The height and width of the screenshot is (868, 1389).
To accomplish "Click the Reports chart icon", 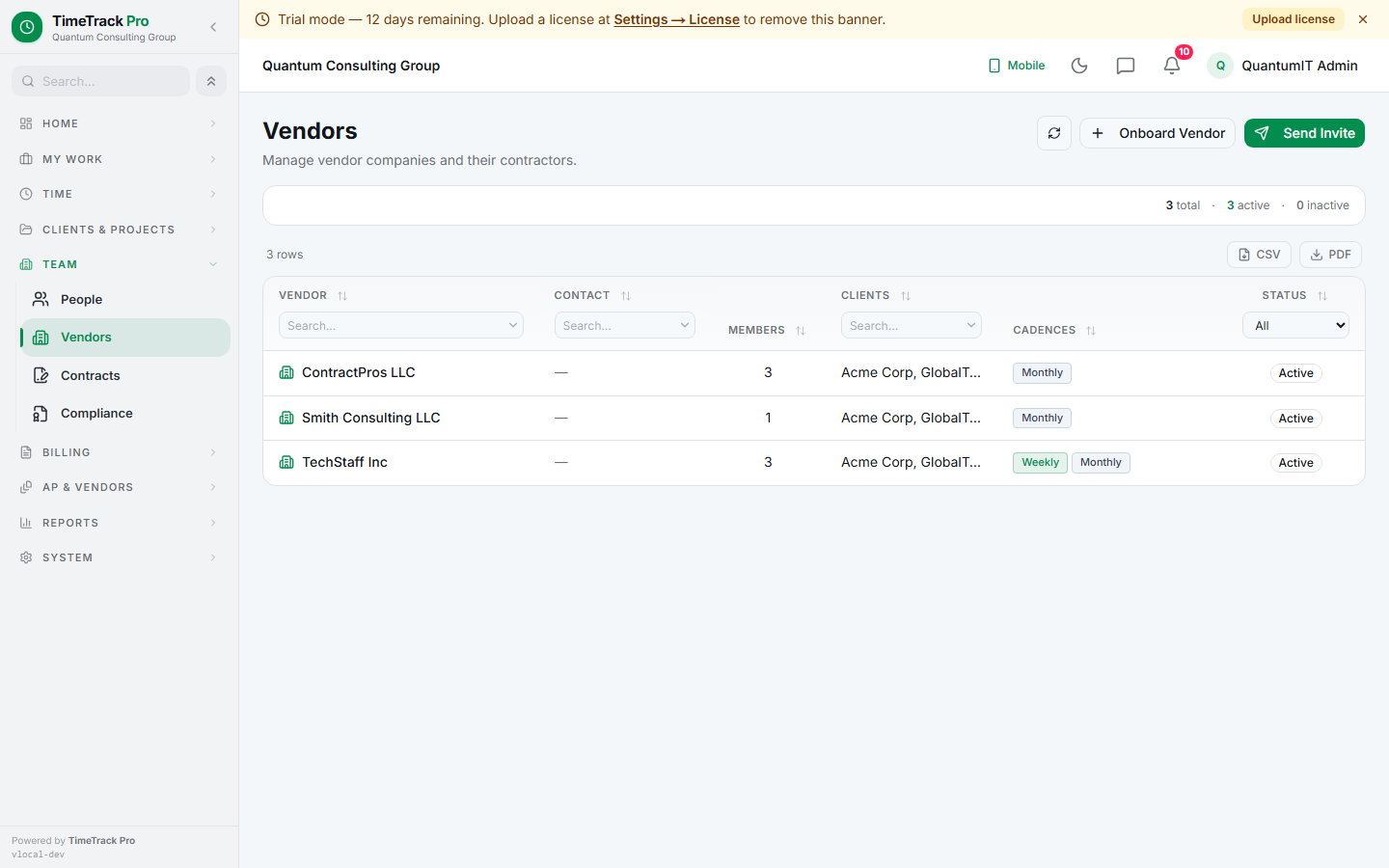I will pos(26,523).
